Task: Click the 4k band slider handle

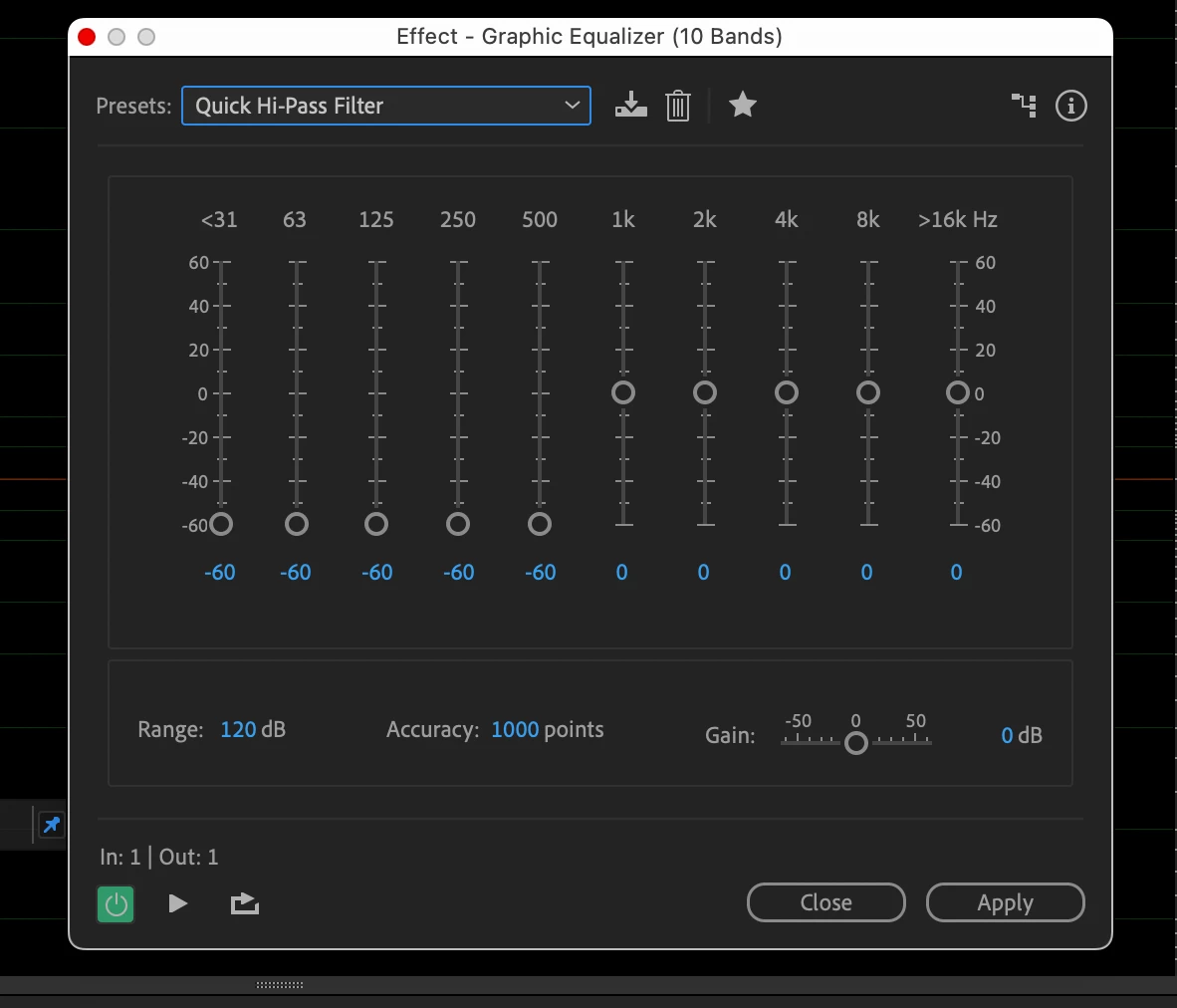Action: pyautogui.click(x=787, y=392)
